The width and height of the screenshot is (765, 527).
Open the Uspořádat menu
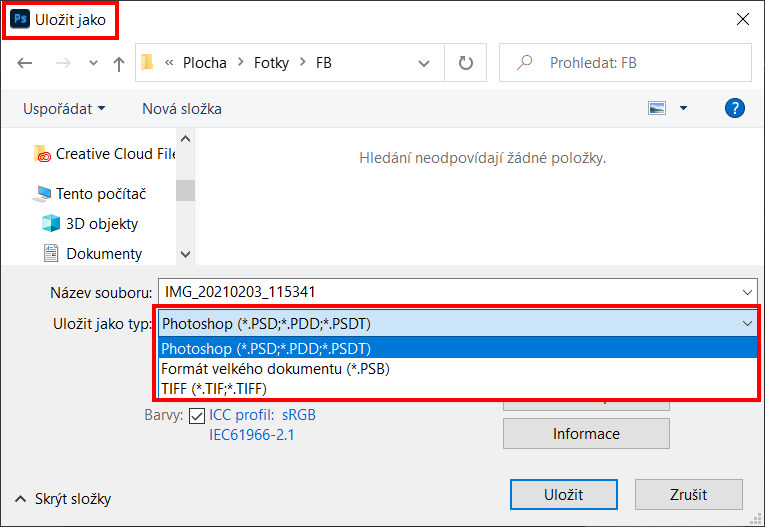click(x=64, y=109)
